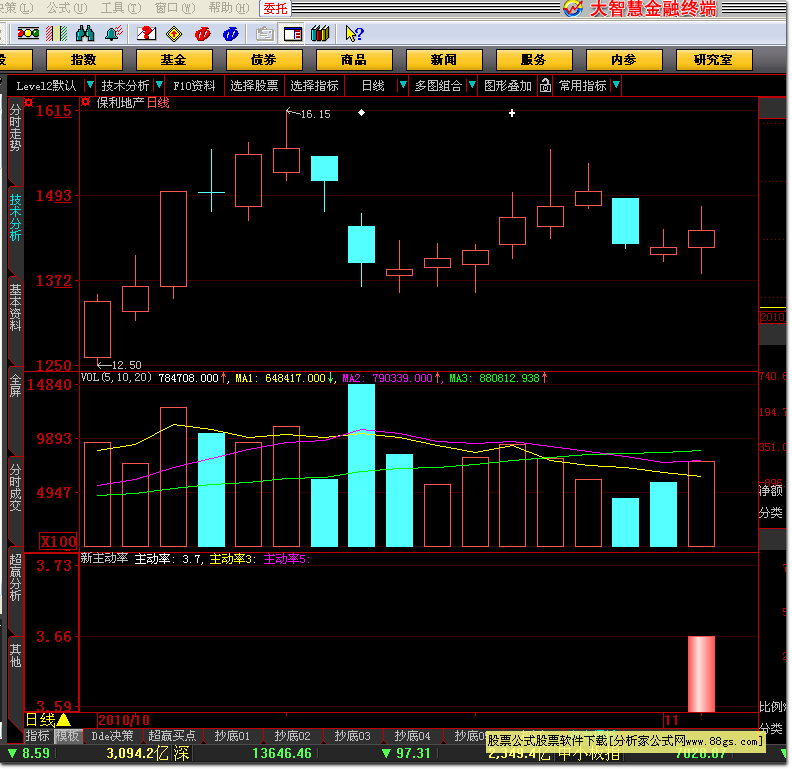Select the 其他 side tab
Viewport: 792px width, 769px height.
pos(16,655)
